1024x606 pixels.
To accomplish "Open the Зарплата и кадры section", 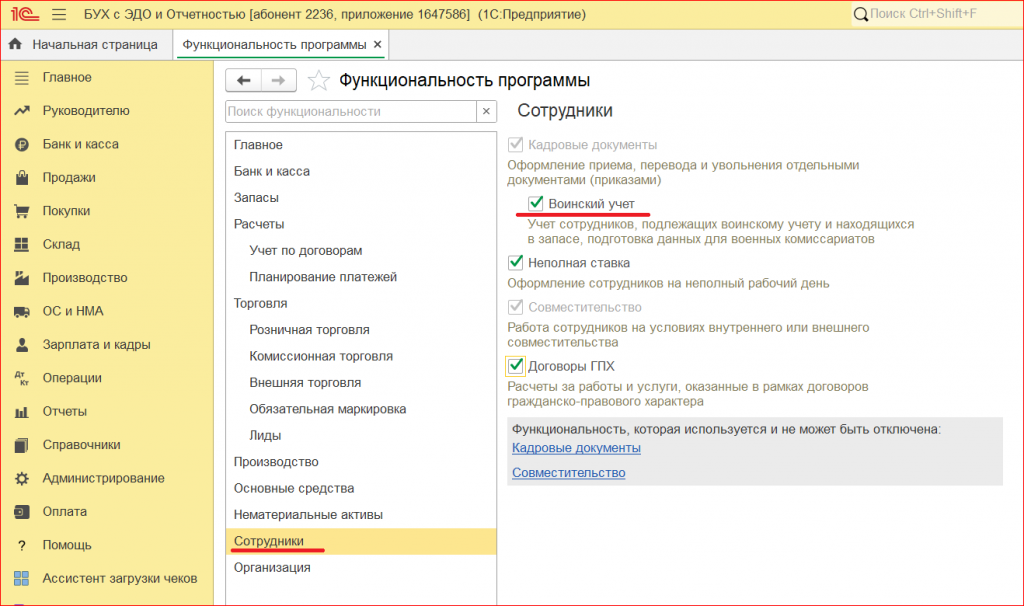I will [97, 345].
